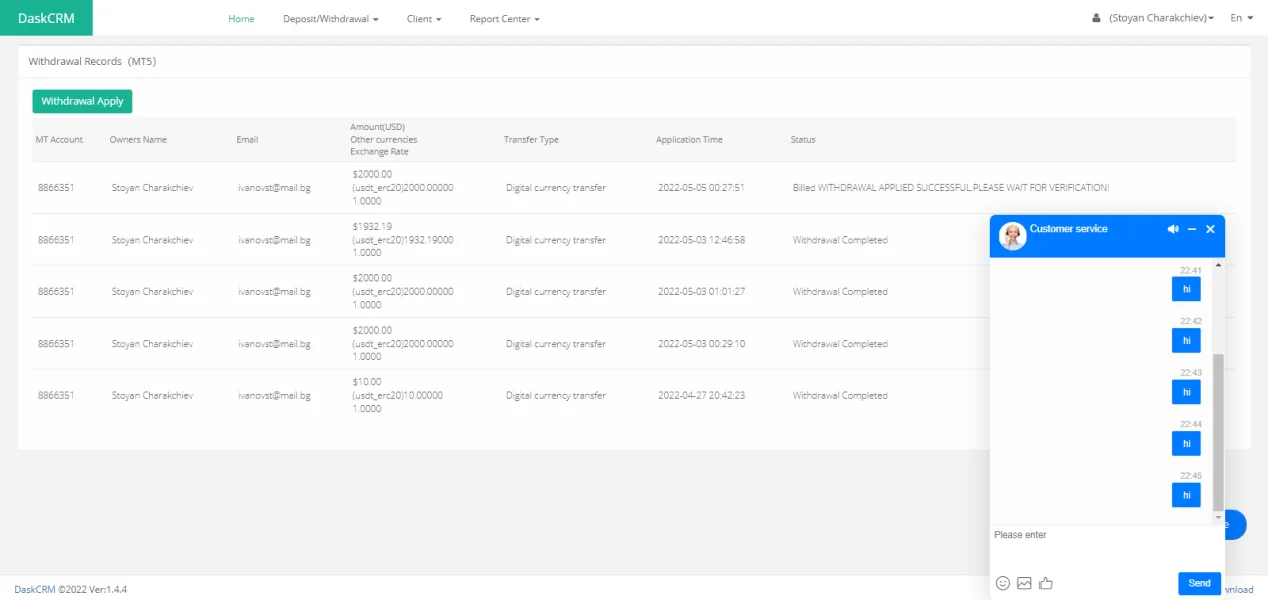The image size is (1268, 600).
Task: Click the chat scrollbar down arrow
Action: click(1218, 518)
